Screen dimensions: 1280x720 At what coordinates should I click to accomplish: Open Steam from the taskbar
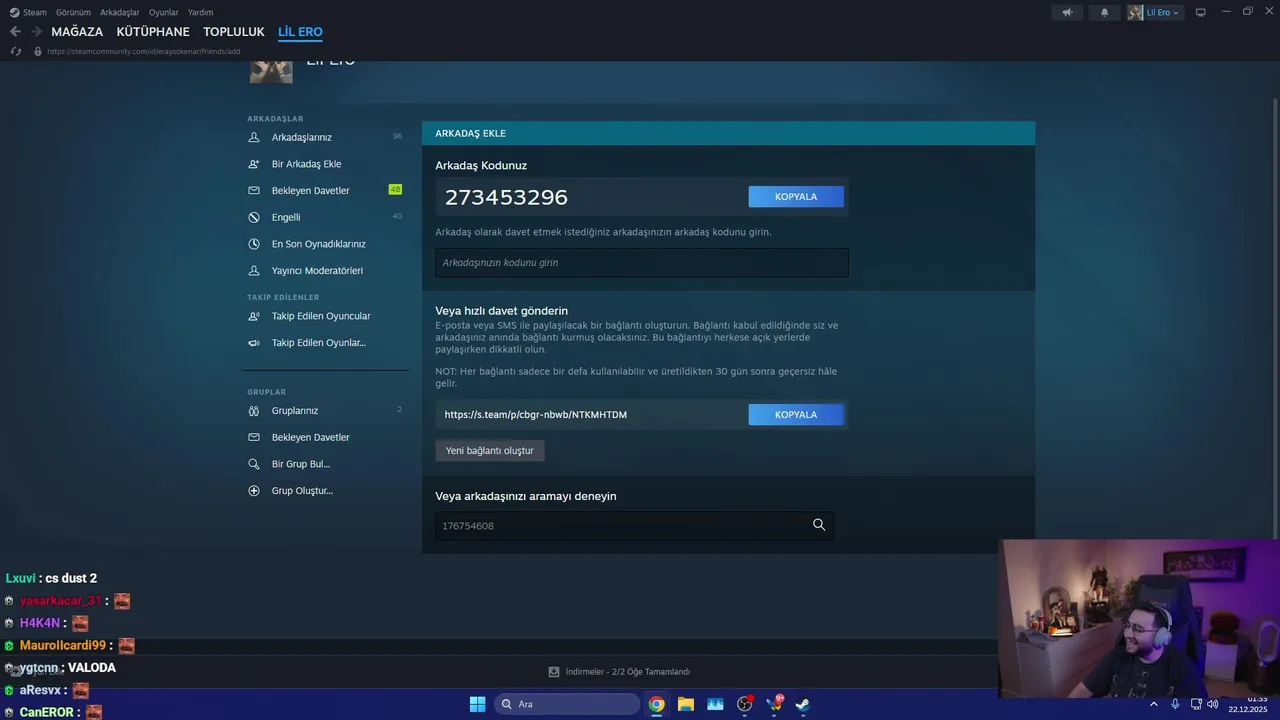pyautogui.click(x=802, y=704)
